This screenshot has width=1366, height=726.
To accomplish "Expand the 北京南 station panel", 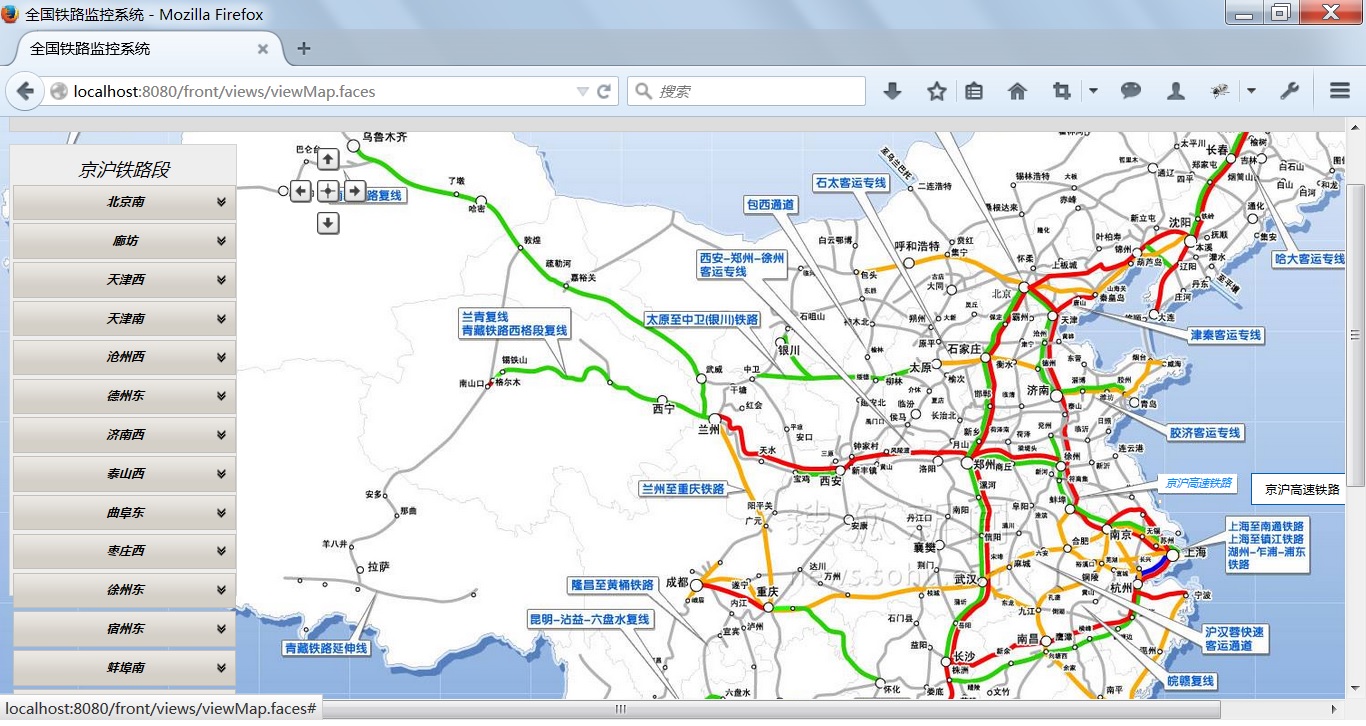I will point(124,202).
